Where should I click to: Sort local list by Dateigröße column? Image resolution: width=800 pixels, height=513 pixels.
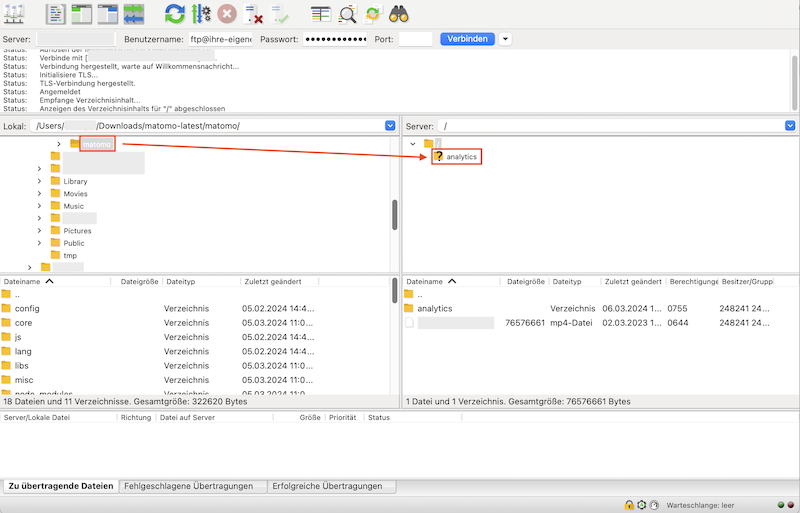point(137,281)
